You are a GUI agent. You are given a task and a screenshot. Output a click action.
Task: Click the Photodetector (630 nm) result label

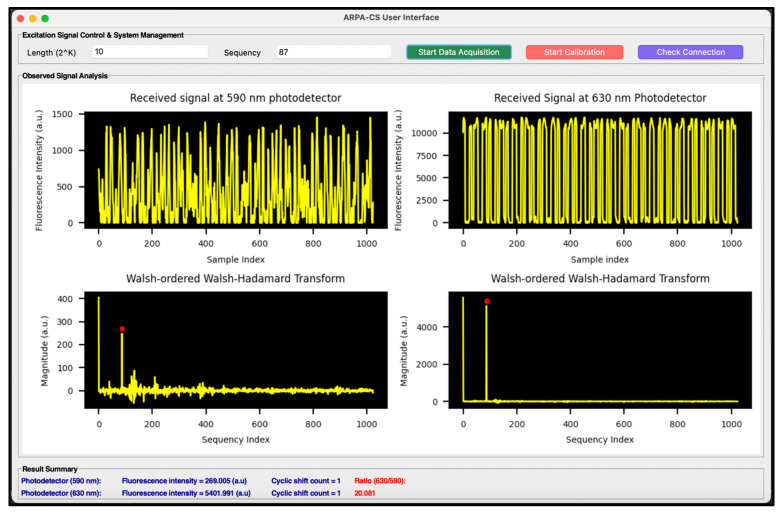[x=61, y=493]
